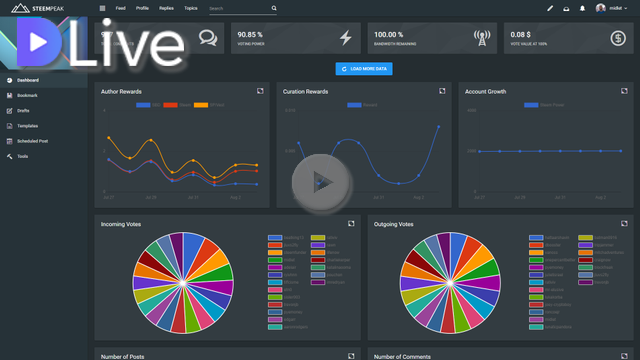Click the dollar vote value icon

tap(618, 38)
